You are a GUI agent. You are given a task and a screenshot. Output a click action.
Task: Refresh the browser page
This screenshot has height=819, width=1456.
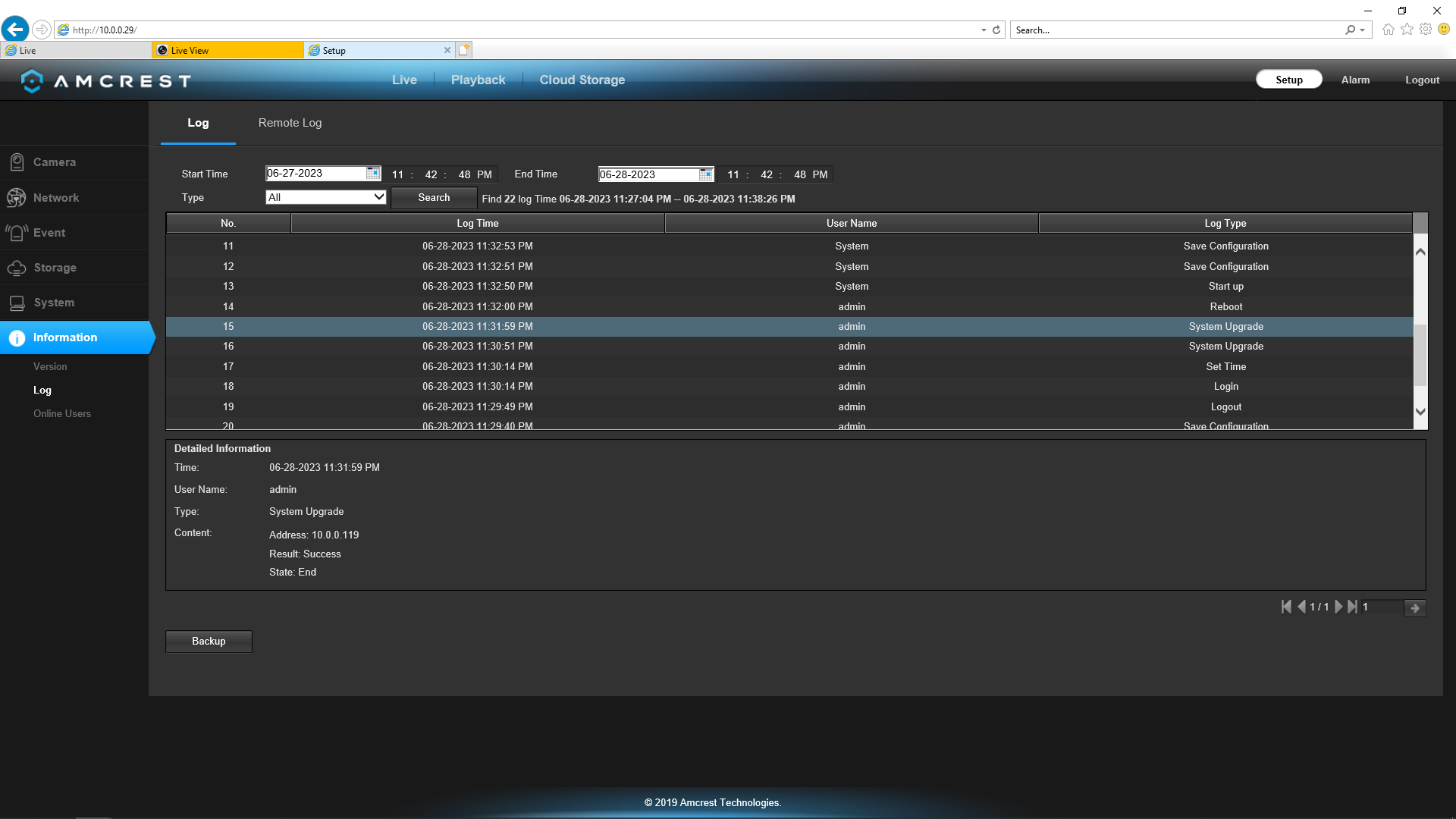pyautogui.click(x=996, y=30)
